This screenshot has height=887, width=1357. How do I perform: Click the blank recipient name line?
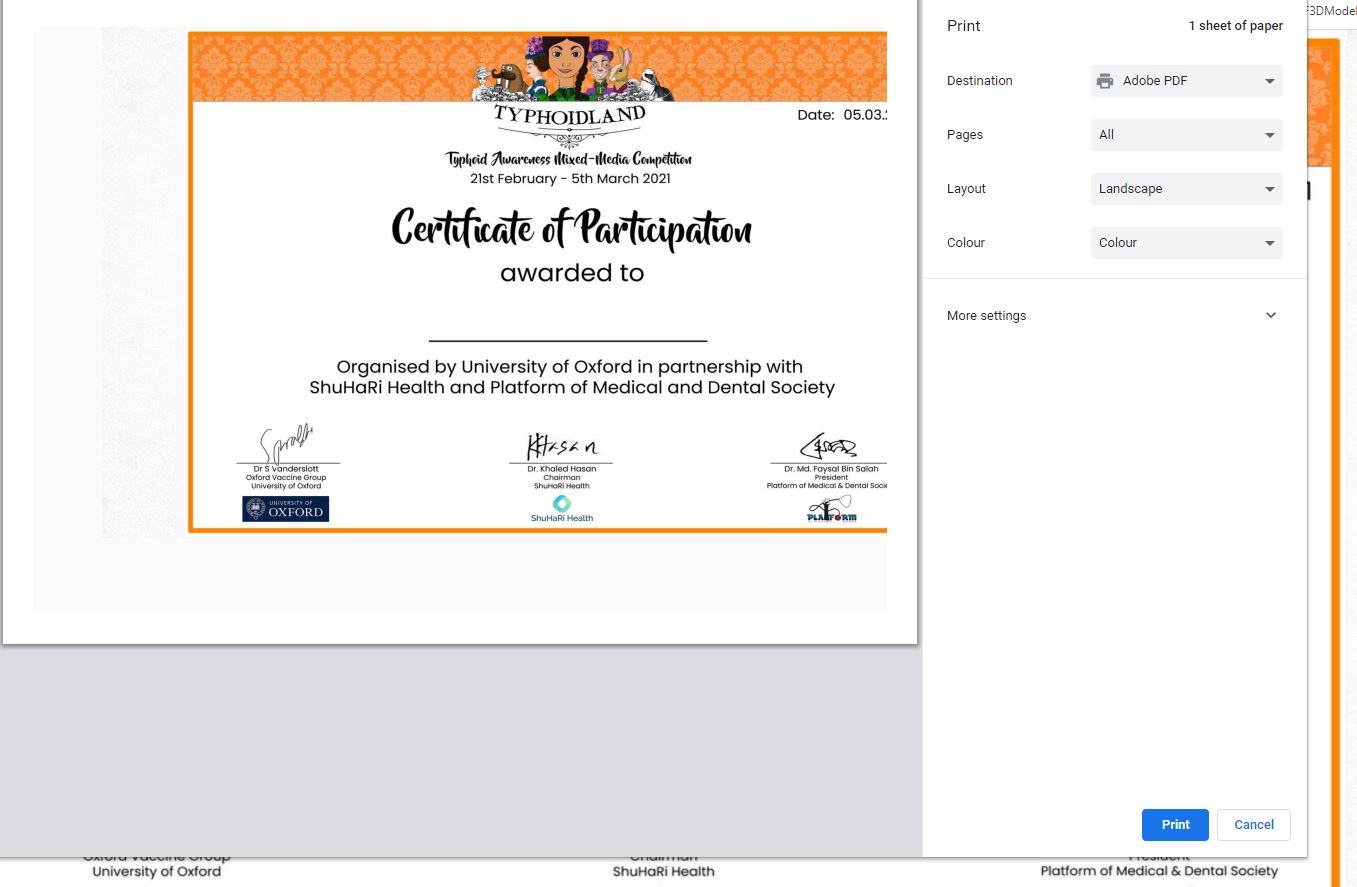point(568,341)
